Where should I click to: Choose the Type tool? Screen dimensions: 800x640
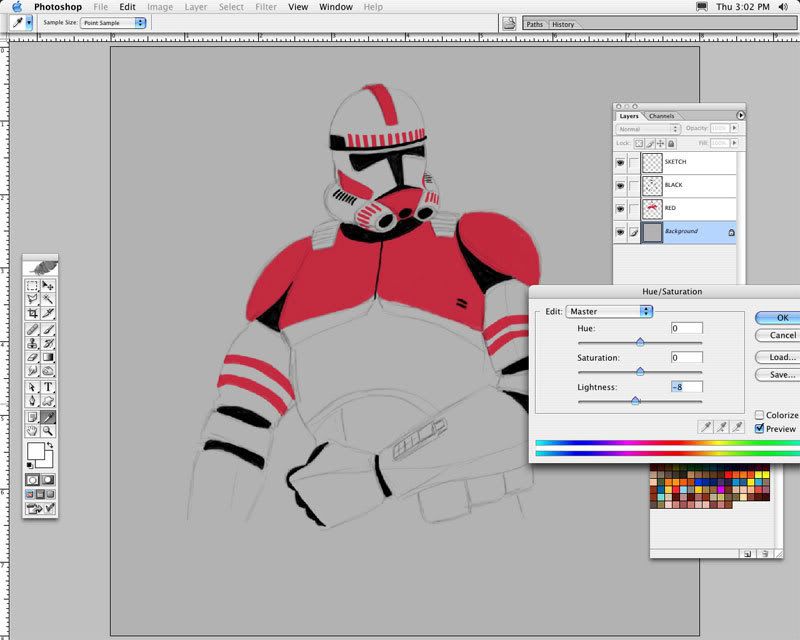point(48,387)
